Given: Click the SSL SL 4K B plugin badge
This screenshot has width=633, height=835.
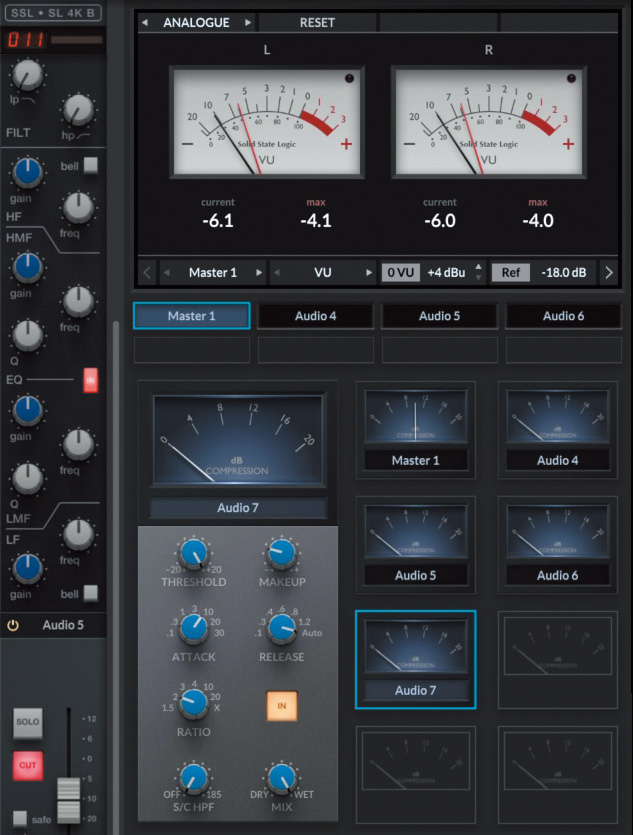Looking at the screenshot, I should (x=53, y=12).
